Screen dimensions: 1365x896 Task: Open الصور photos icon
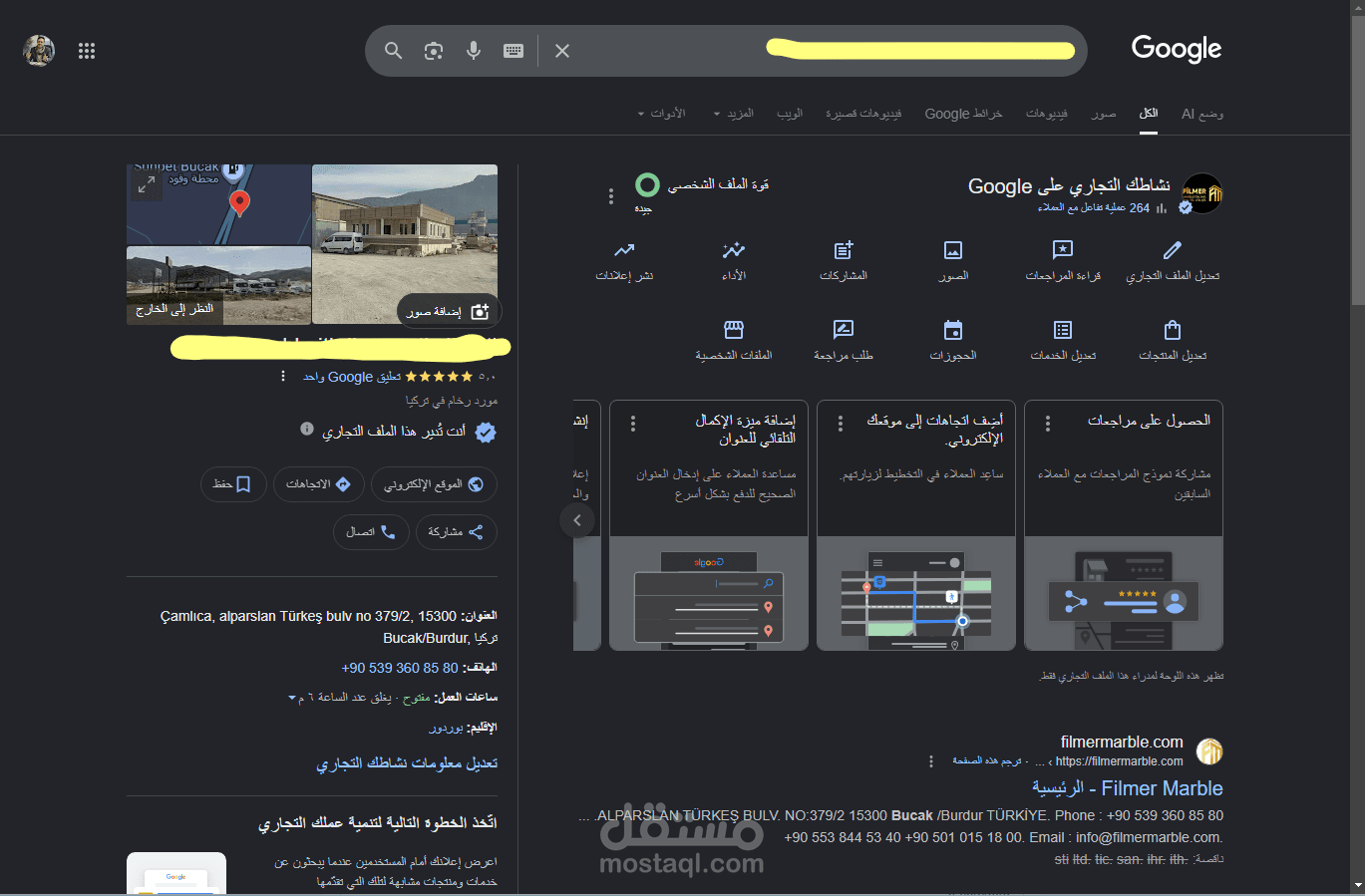pyautogui.click(x=953, y=250)
